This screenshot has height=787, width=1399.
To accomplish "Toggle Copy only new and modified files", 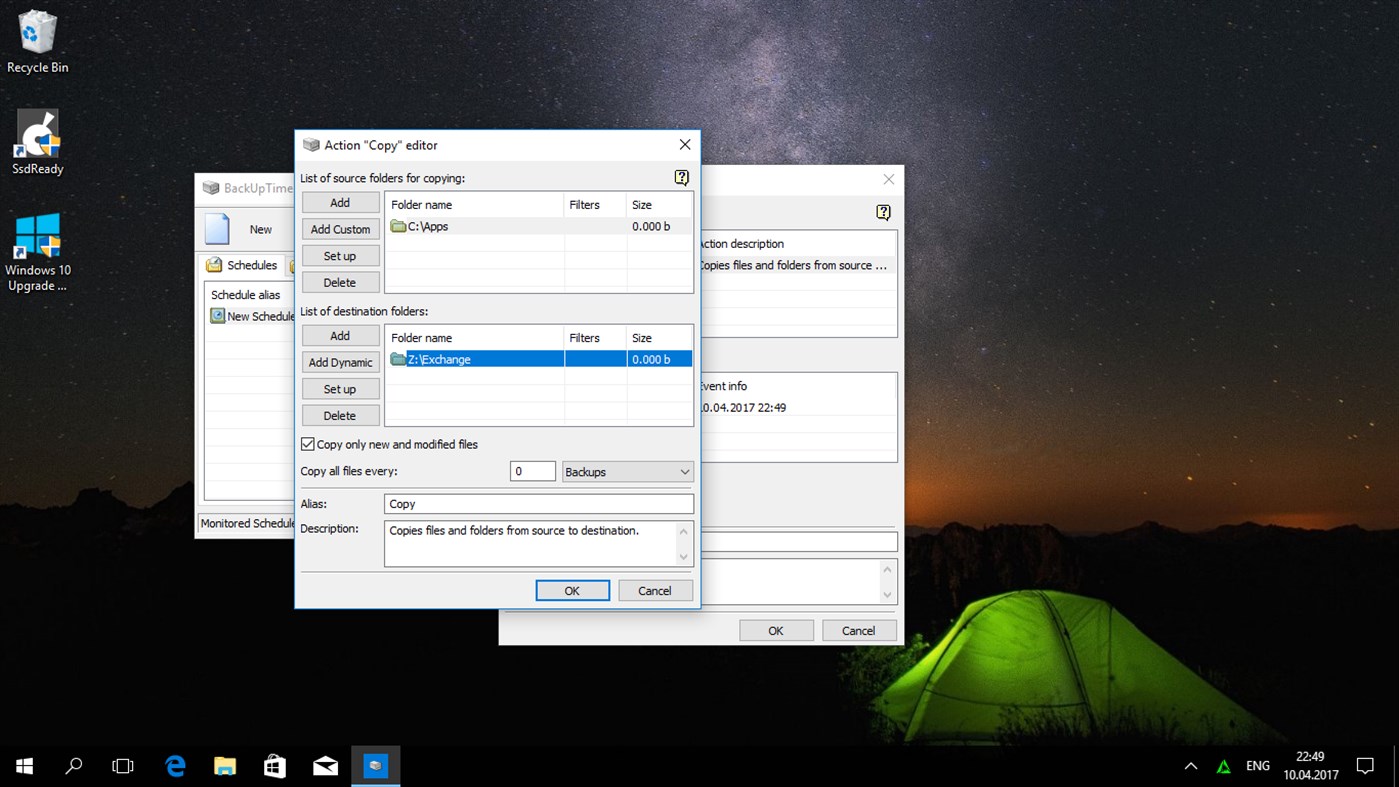I will (306, 444).
